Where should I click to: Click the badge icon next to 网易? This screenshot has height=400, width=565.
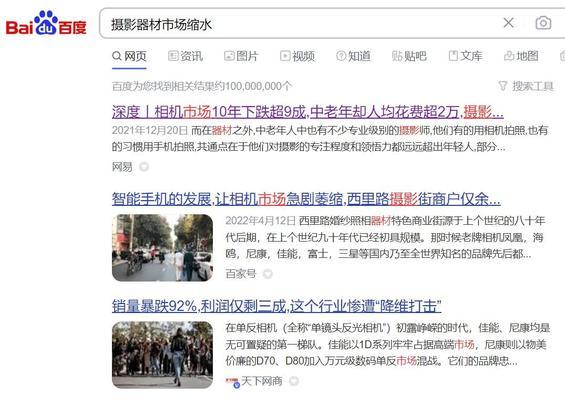pyautogui.click(x=144, y=167)
